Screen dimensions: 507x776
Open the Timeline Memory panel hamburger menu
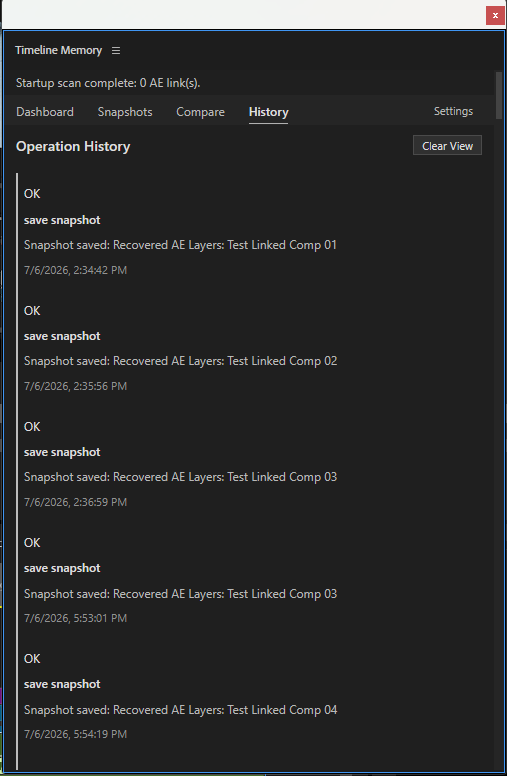tap(116, 50)
